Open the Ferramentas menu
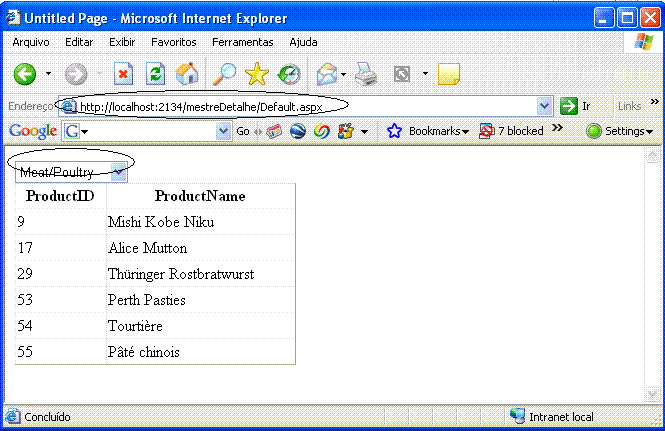The image size is (665, 431). 243,42
